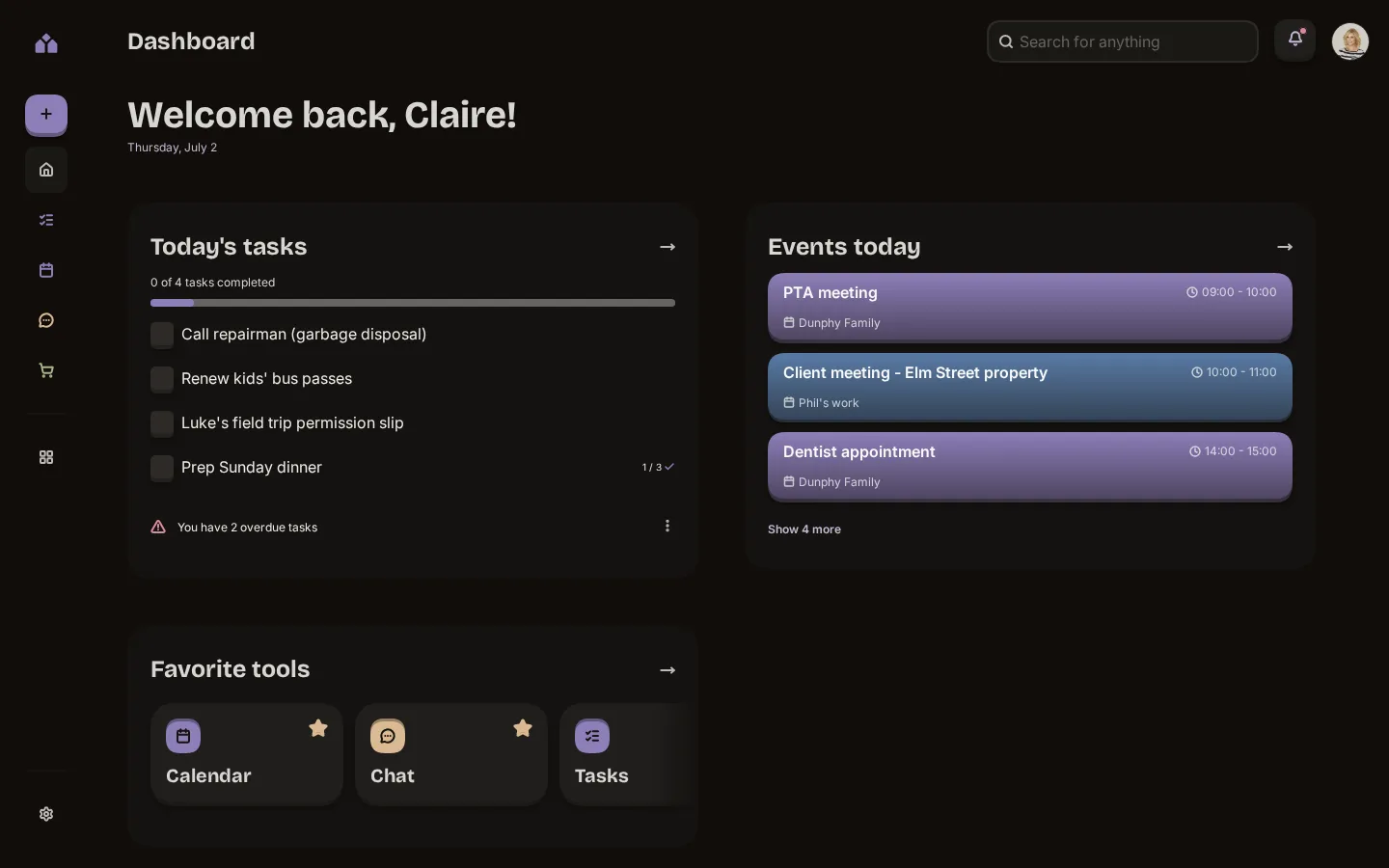The height and width of the screenshot is (868, 1389).
Task: Click the Events today heading
Action: click(844, 247)
